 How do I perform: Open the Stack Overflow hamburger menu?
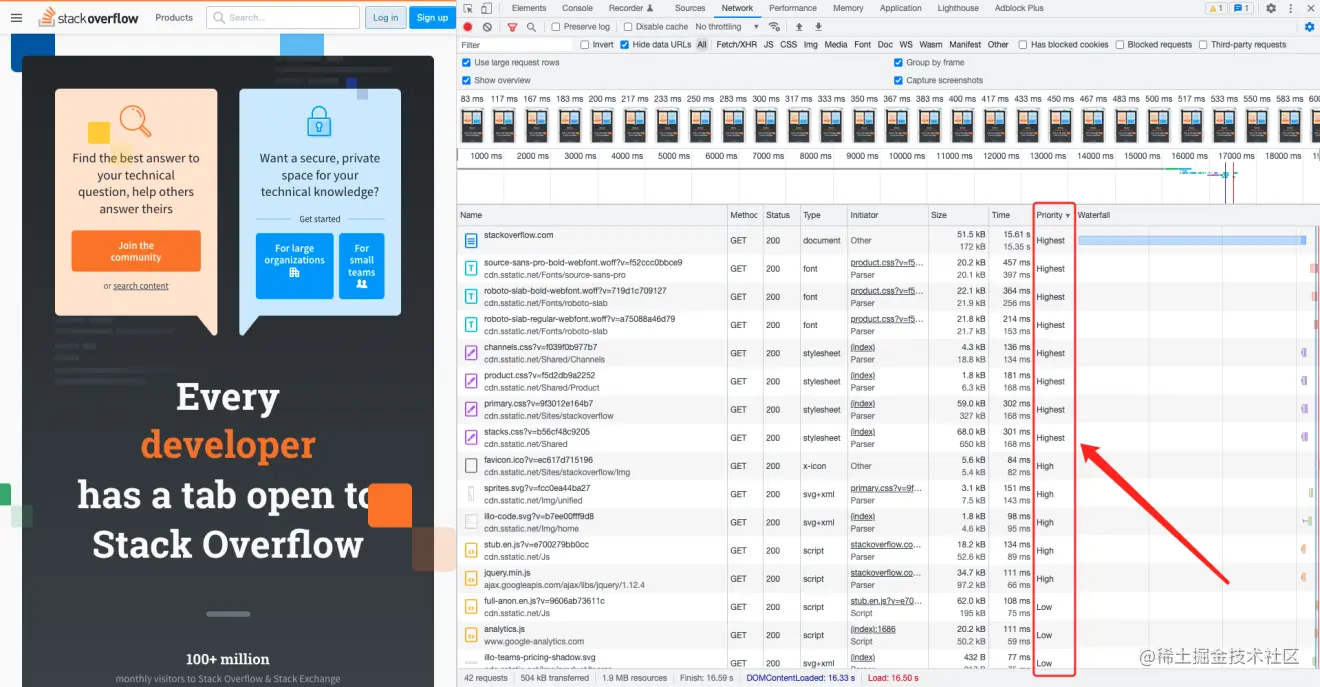click(16, 18)
